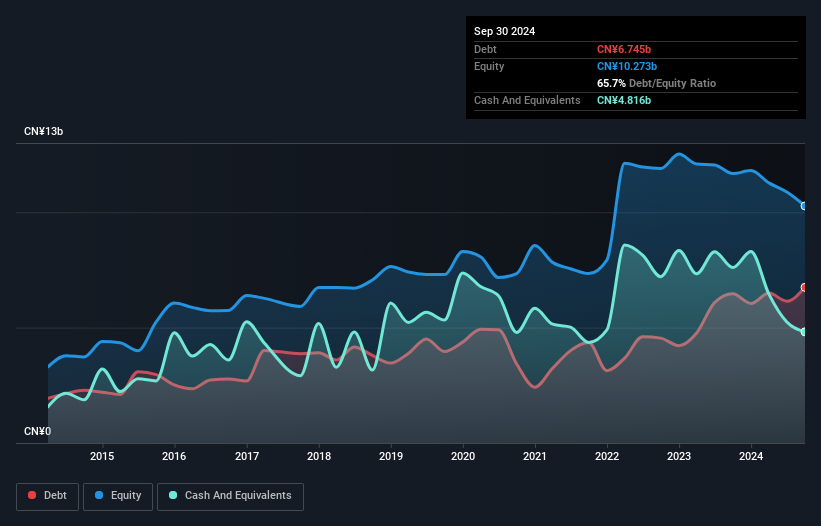Click the 2017 x-axis label

247,456
